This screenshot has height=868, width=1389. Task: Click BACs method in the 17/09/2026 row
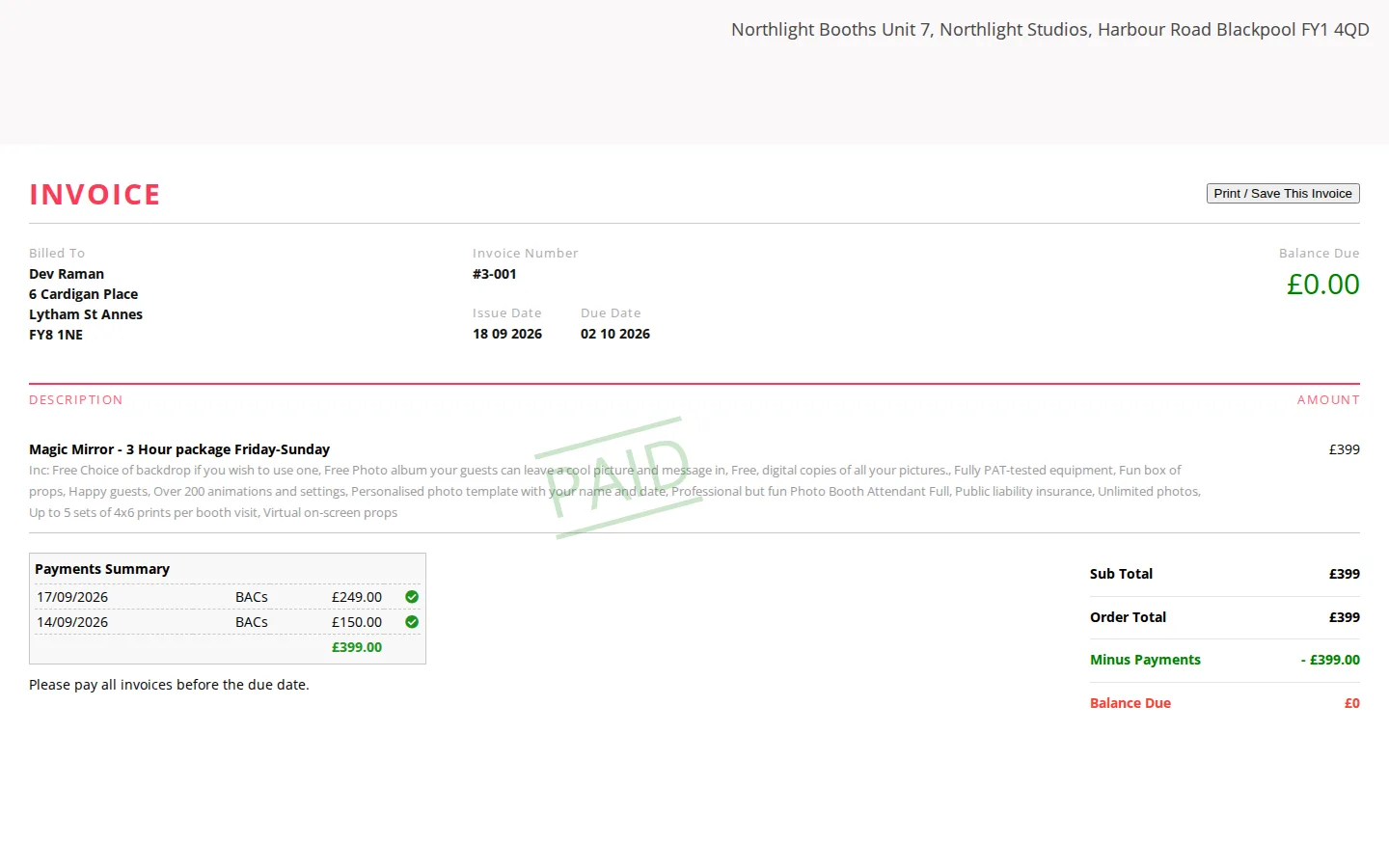click(252, 597)
